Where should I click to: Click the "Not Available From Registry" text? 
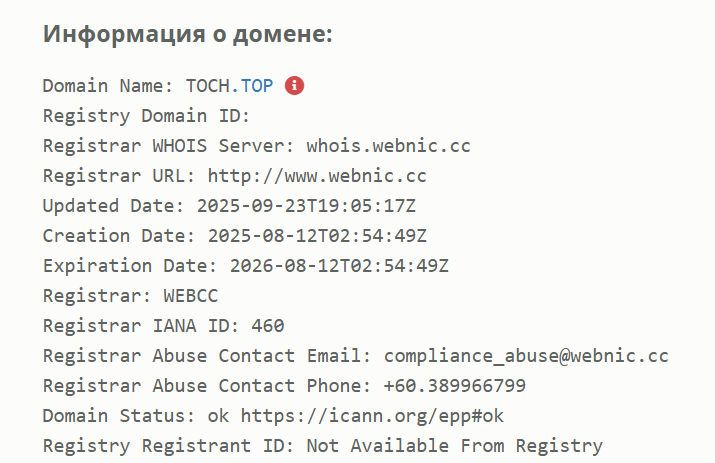tap(454, 446)
